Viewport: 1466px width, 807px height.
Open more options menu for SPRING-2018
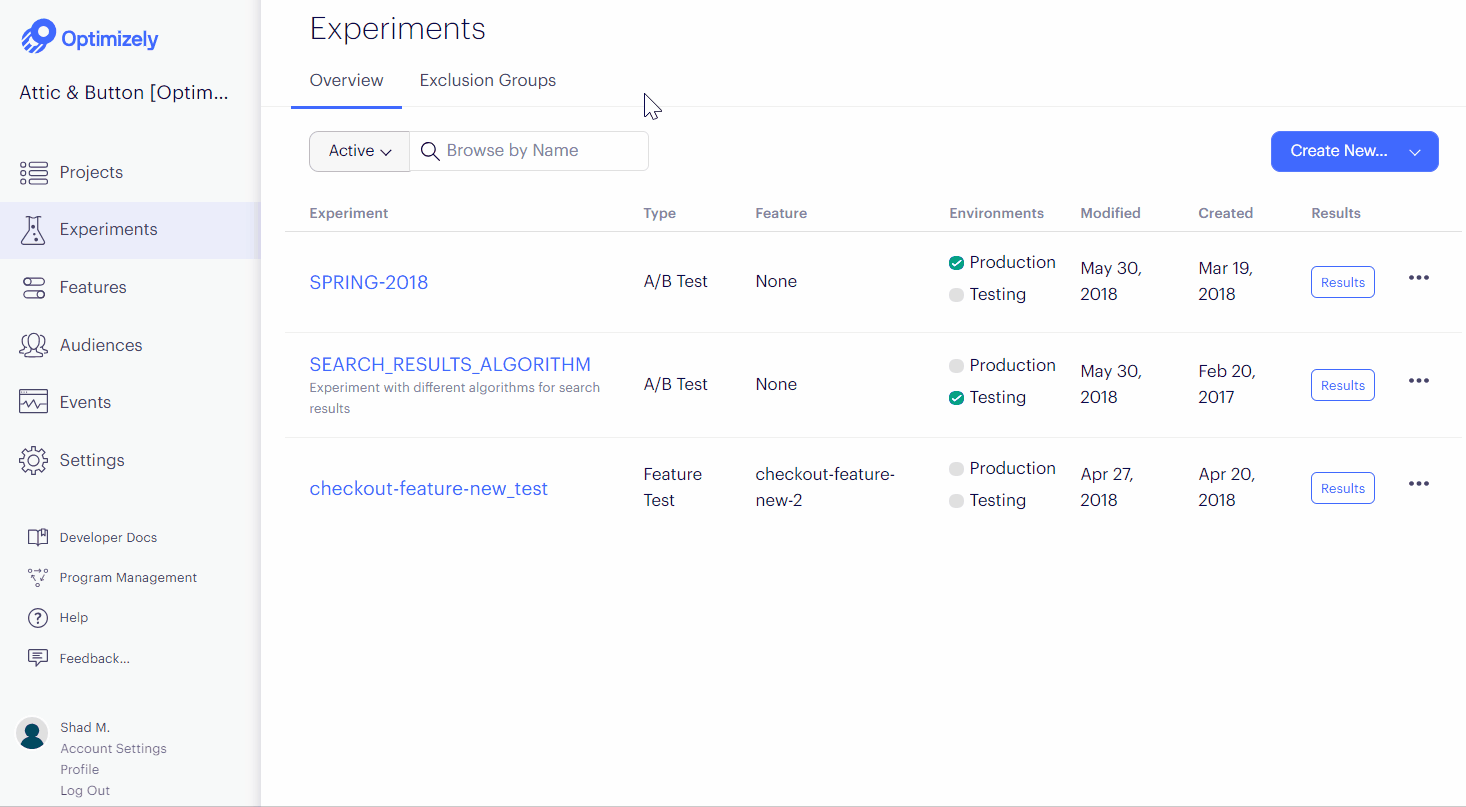pos(1418,278)
